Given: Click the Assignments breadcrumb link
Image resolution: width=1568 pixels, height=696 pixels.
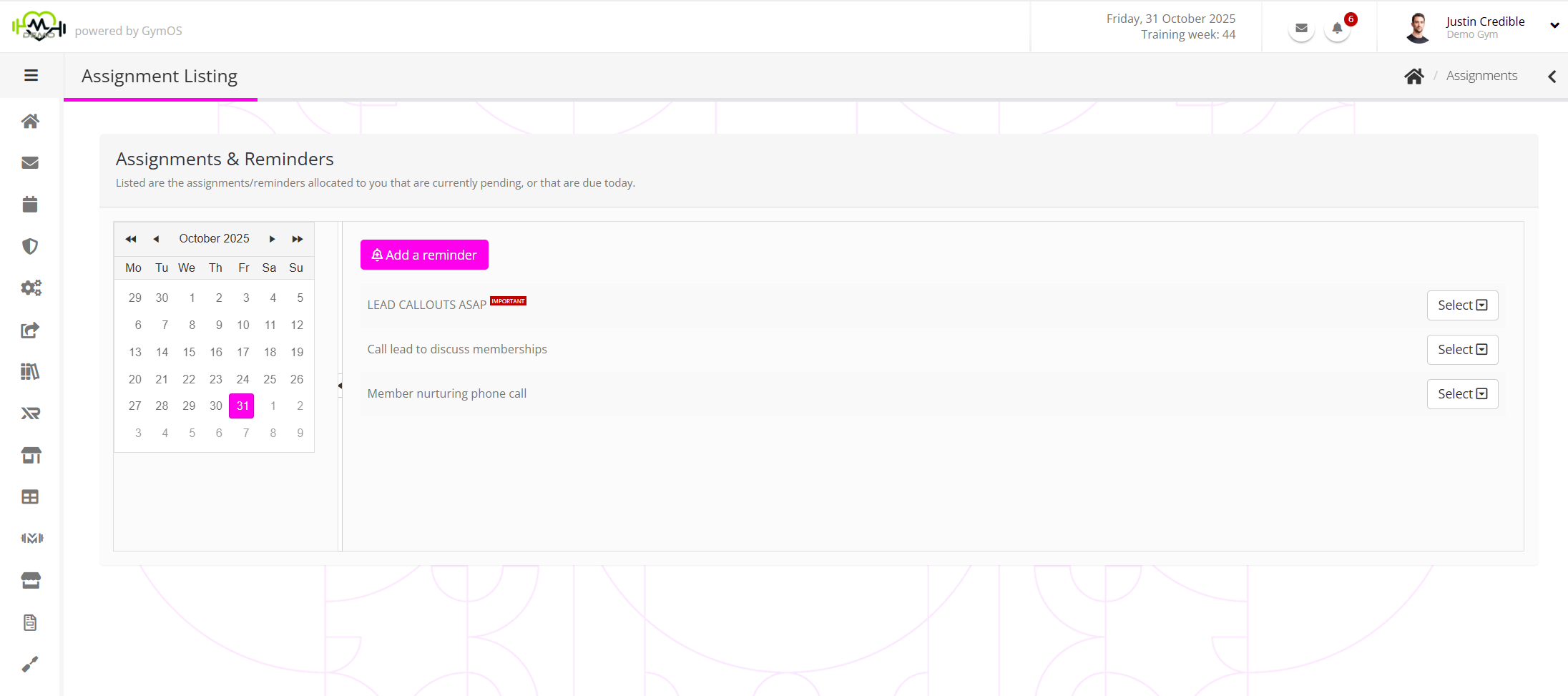Looking at the screenshot, I should [1481, 76].
